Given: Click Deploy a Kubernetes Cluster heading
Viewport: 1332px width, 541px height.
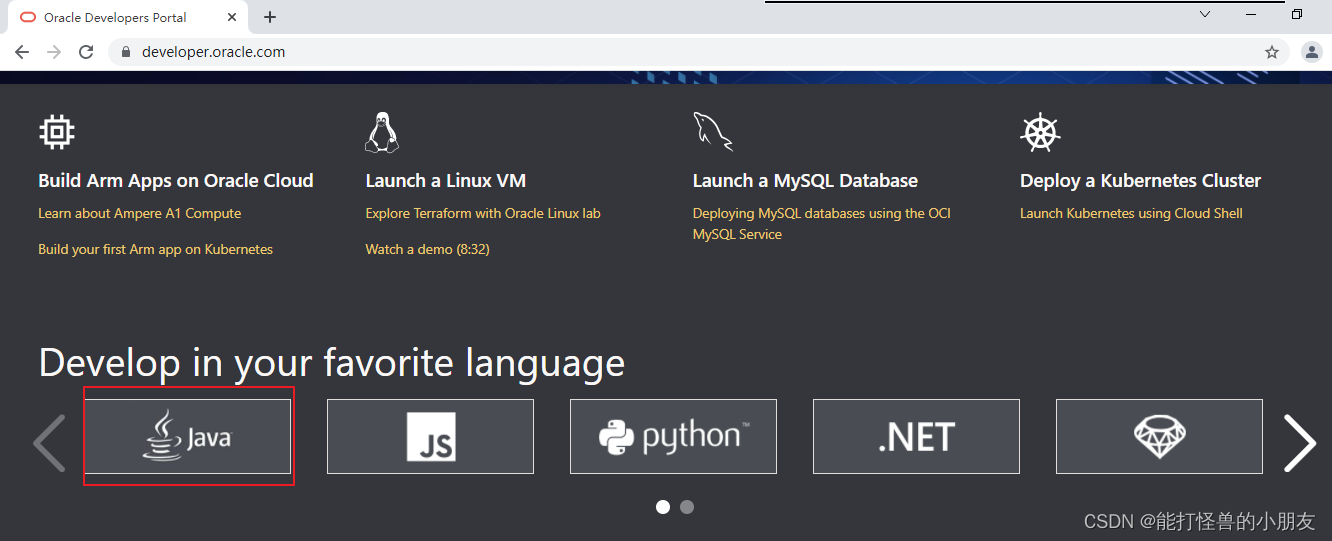Looking at the screenshot, I should click(x=1140, y=181).
